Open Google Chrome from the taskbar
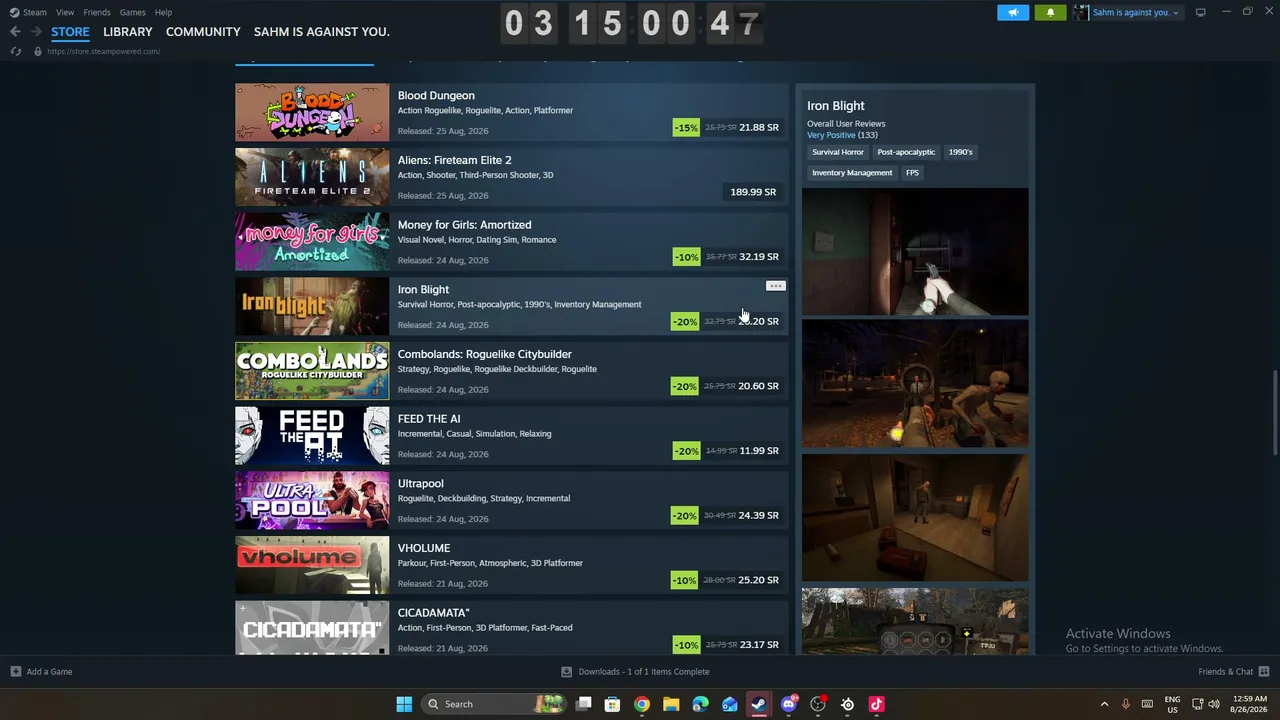This screenshot has height=720, width=1280. [x=642, y=704]
